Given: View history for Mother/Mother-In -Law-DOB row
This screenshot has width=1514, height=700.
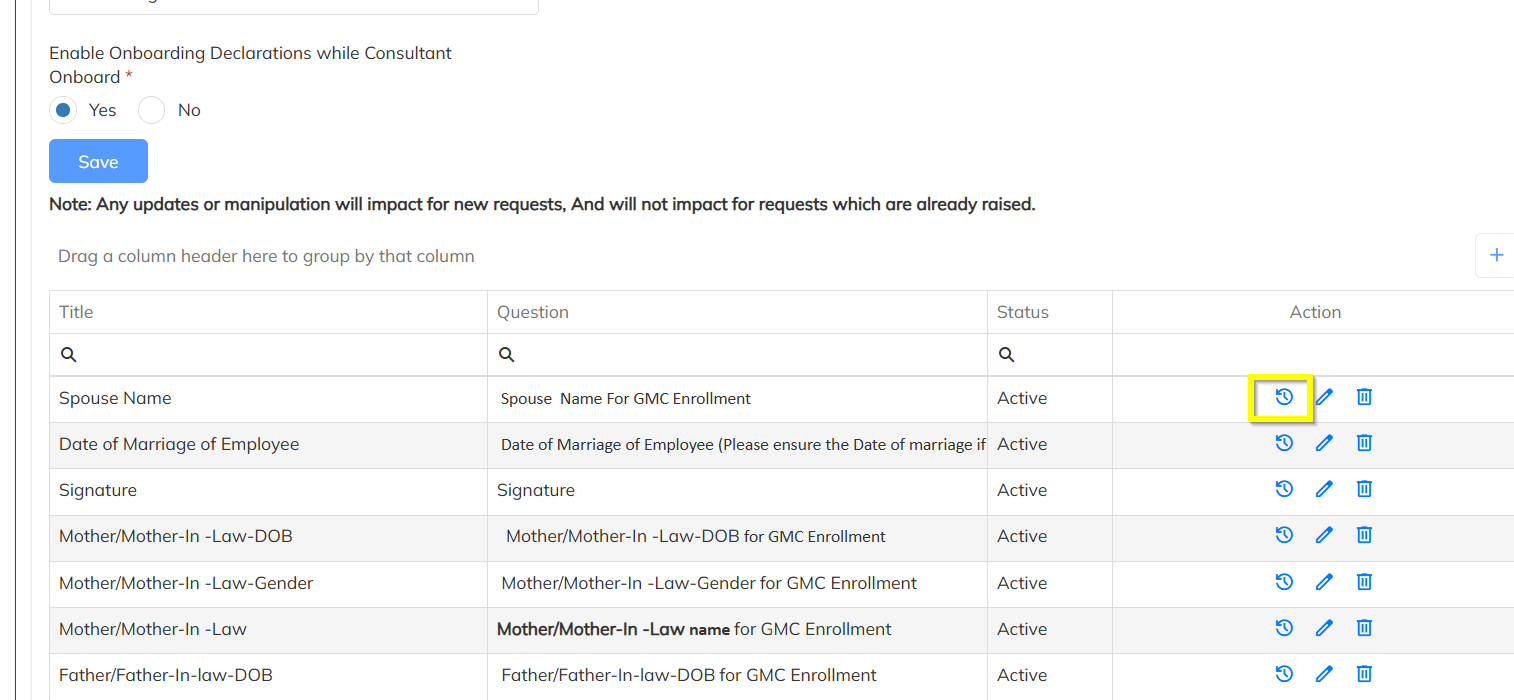Looking at the screenshot, I should pos(1284,535).
